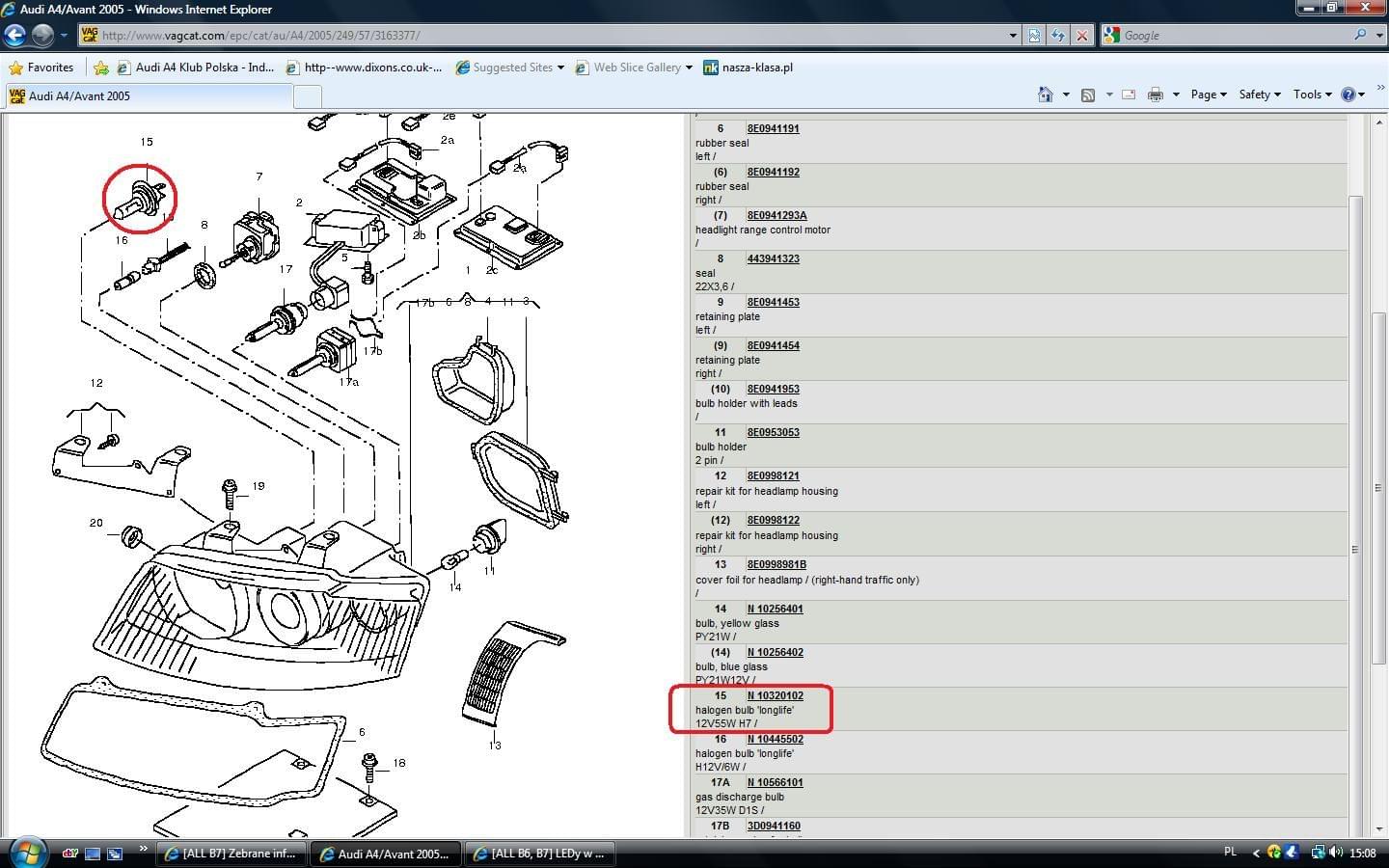
Task: Click the volume speaker tray icon
Action: pyautogui.click(x=1335, y=853)
